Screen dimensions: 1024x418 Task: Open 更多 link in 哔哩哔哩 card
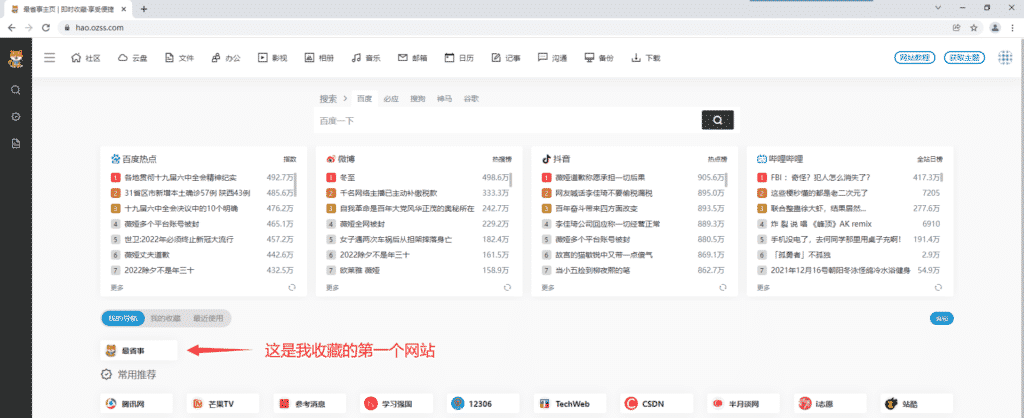click(x=764, y=287)
